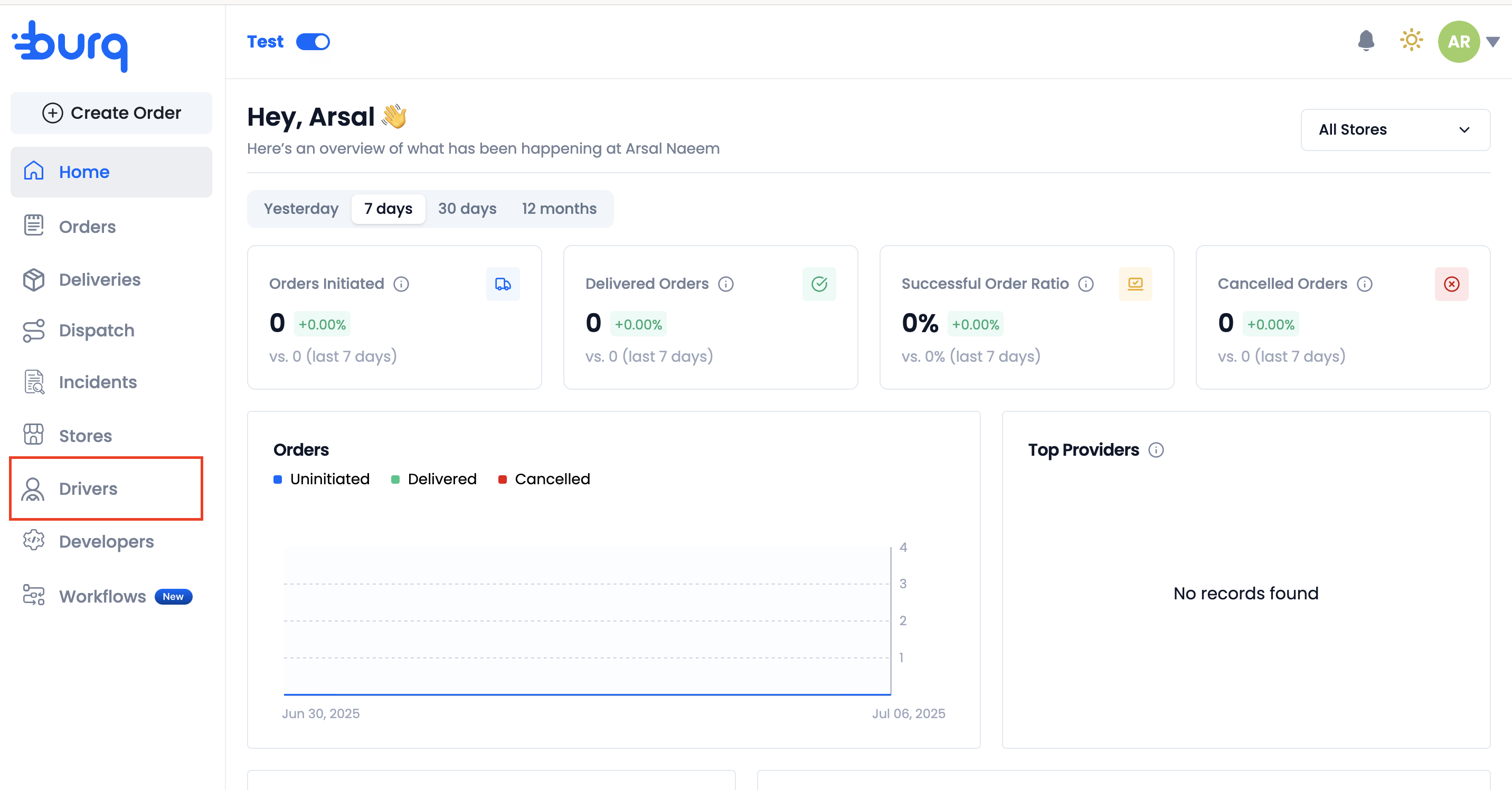Image resolution: width=1512 pixels, height=790 pixels.
Task: Open Developers via its code-gear icon
Action: (33, 541)
